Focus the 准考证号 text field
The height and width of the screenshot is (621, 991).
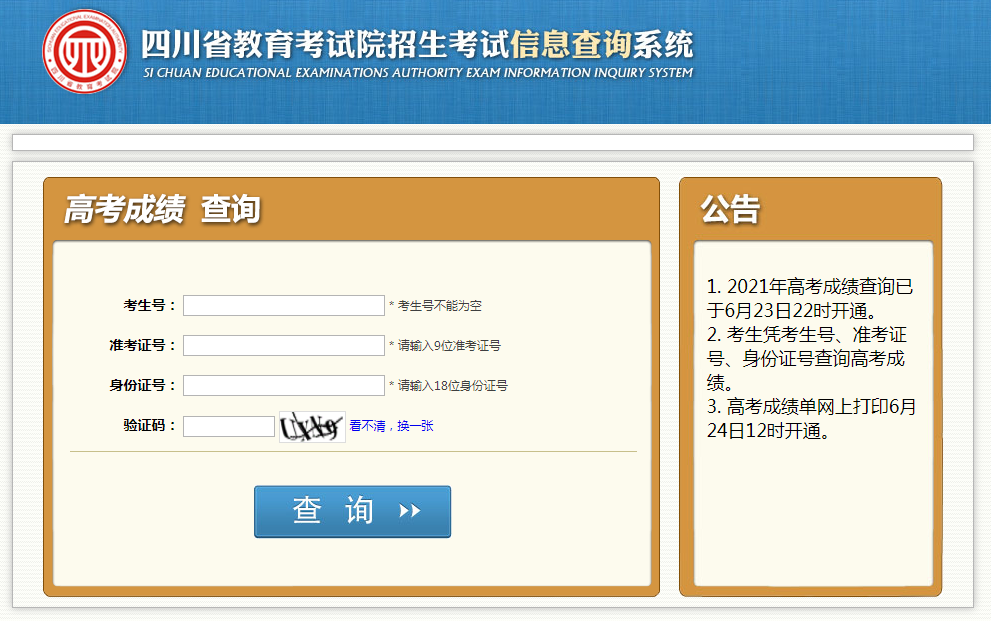(283, 345)
